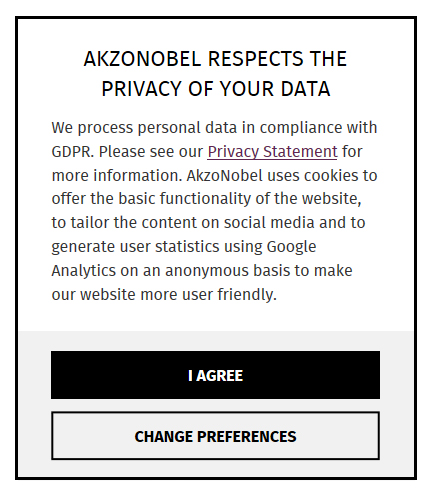This screenshot has width=432, height=494.
Task: Adjust cookie settings via Change Preferences
Action: [215, 436]
